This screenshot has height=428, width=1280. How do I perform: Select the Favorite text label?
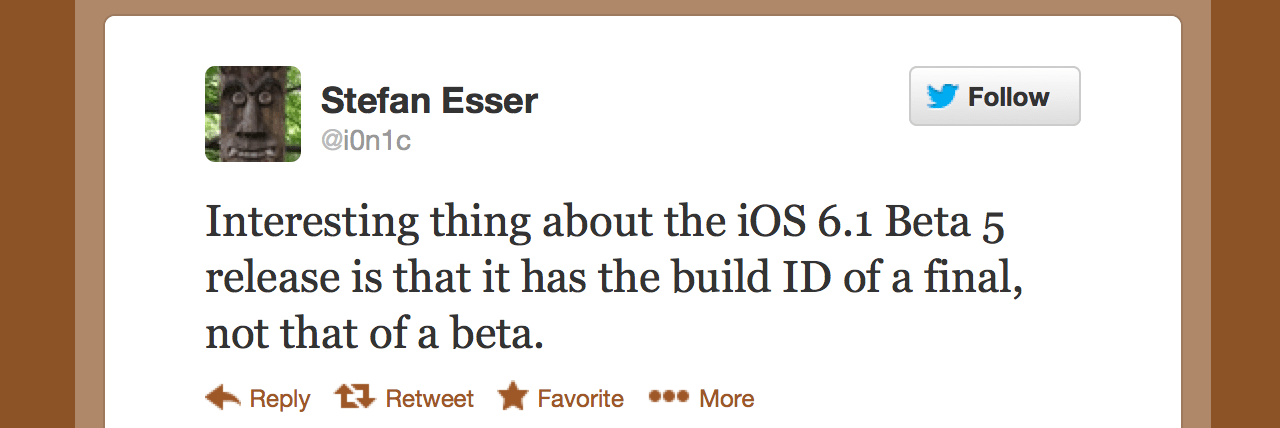pos(580,399)
